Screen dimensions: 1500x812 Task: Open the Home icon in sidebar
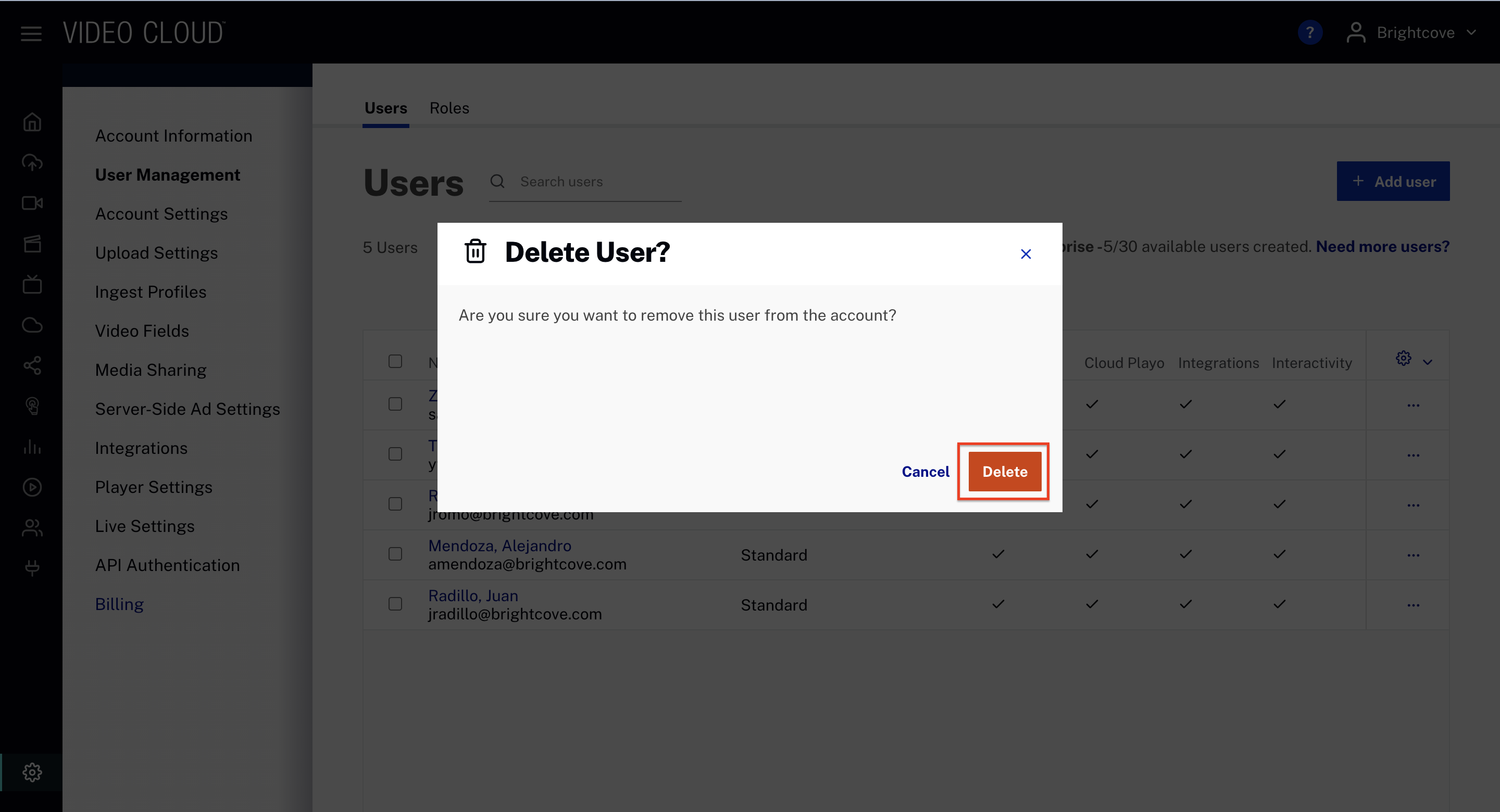pyautogui.click(x=32, y=122)
